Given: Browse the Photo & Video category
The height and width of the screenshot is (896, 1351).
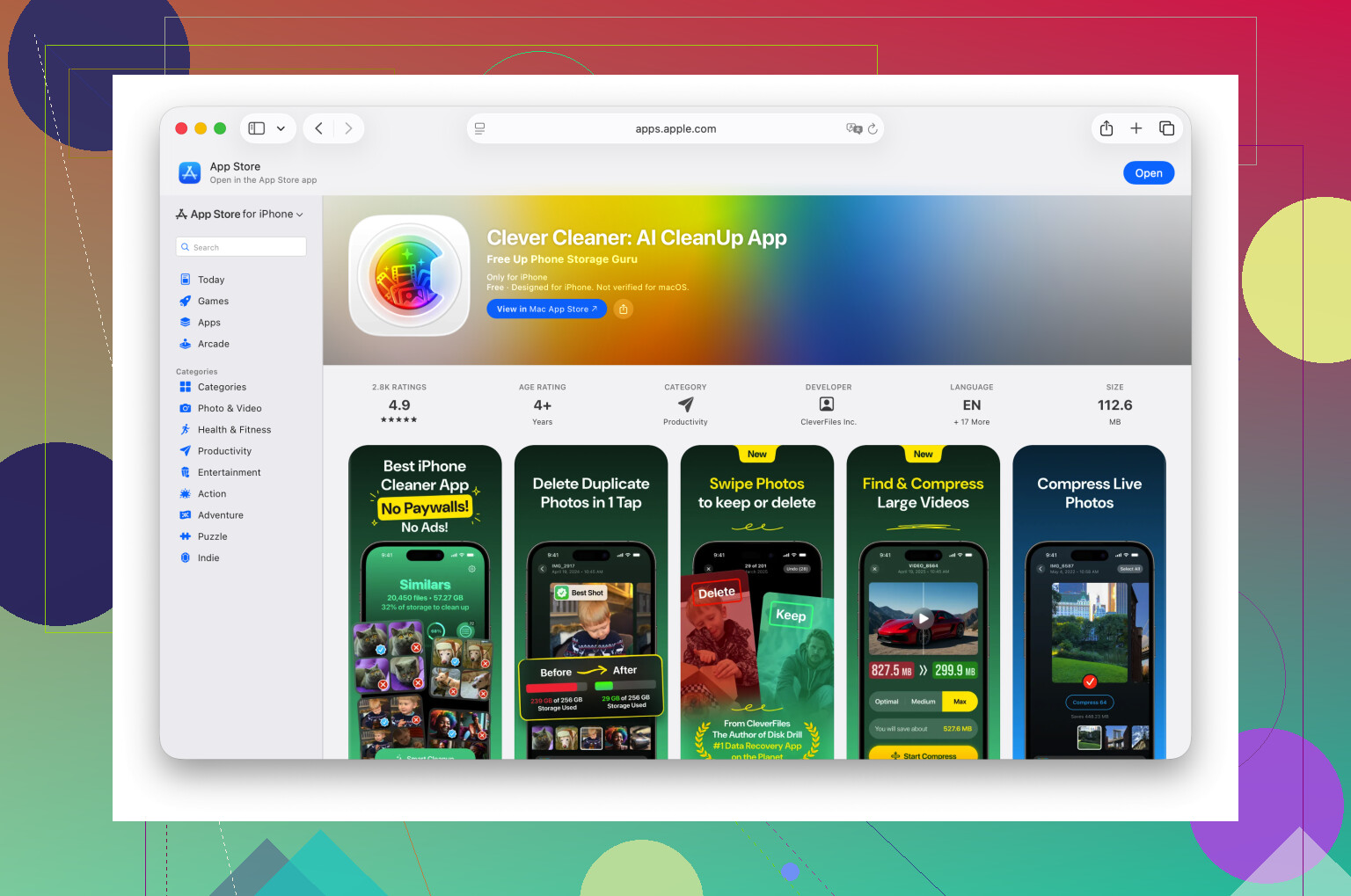Looking at the screenshot, I should click(230, 408).
